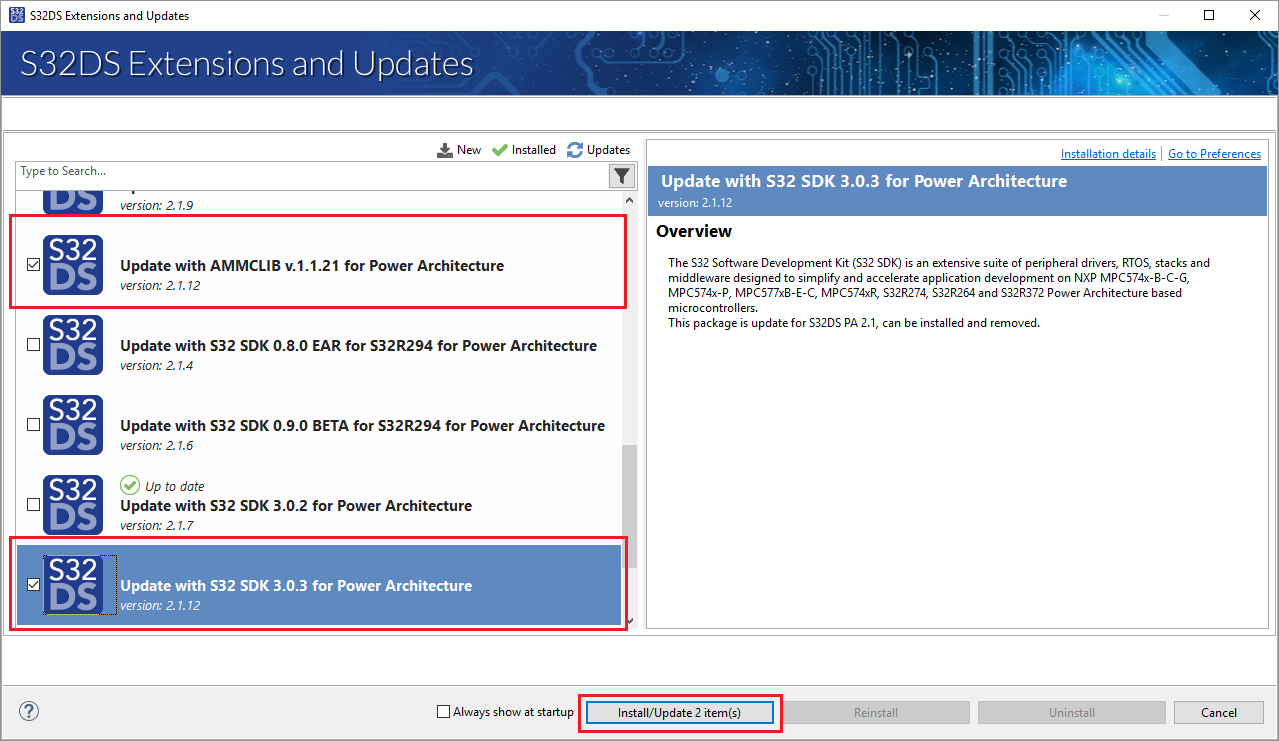Image resolution: width=1279 pixels, height=741 pixels.
Task: Uncheck the S32 SDK 3.0.3 package checkbox
Action: point(33,584)
